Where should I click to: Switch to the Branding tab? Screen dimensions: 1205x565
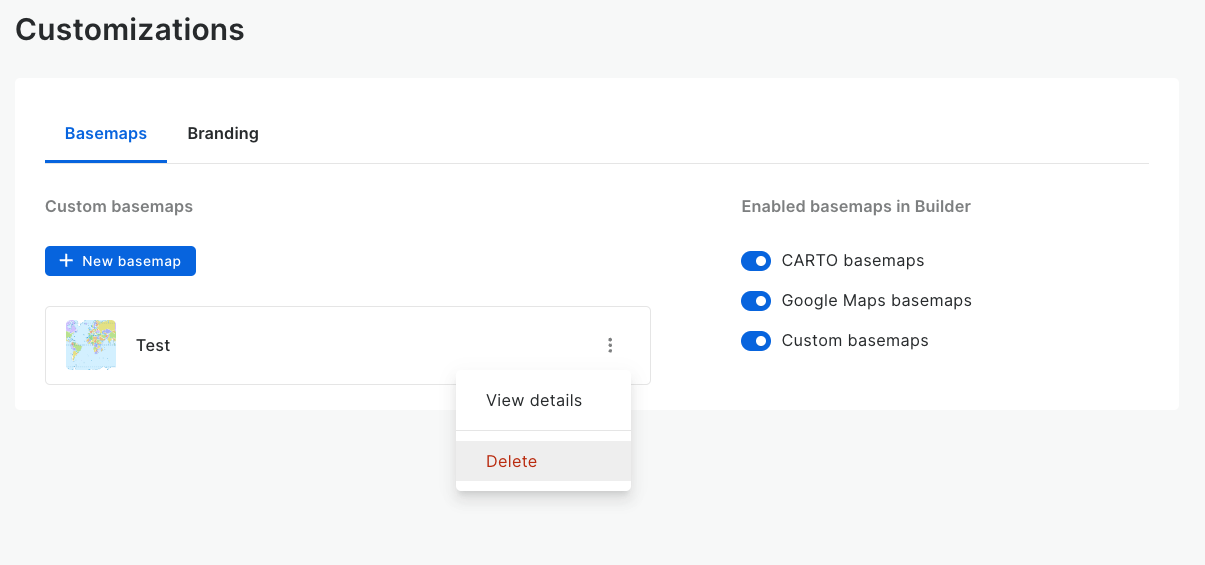tap(223, 133)
